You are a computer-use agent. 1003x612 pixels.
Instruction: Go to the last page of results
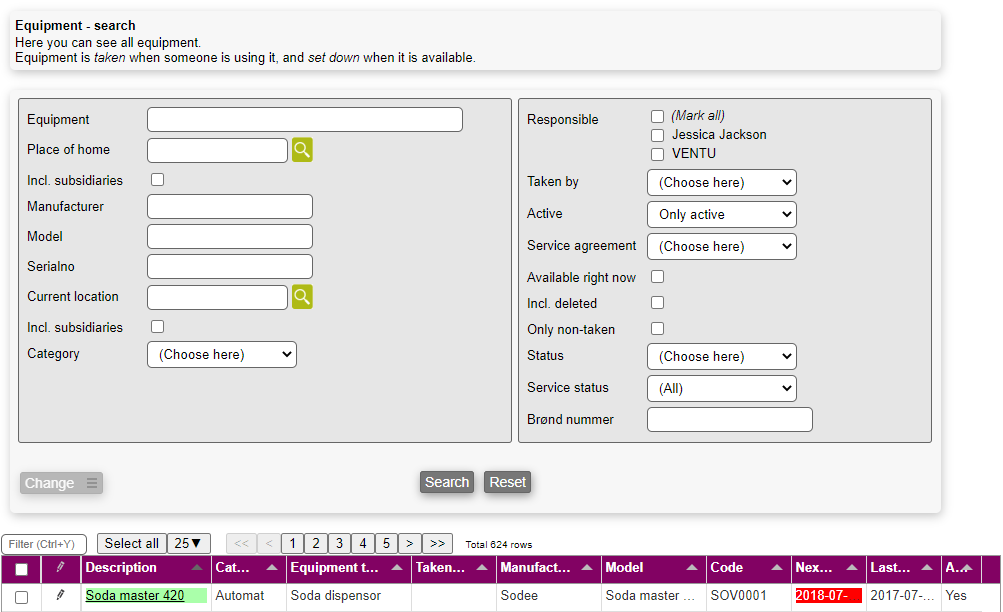437,543
